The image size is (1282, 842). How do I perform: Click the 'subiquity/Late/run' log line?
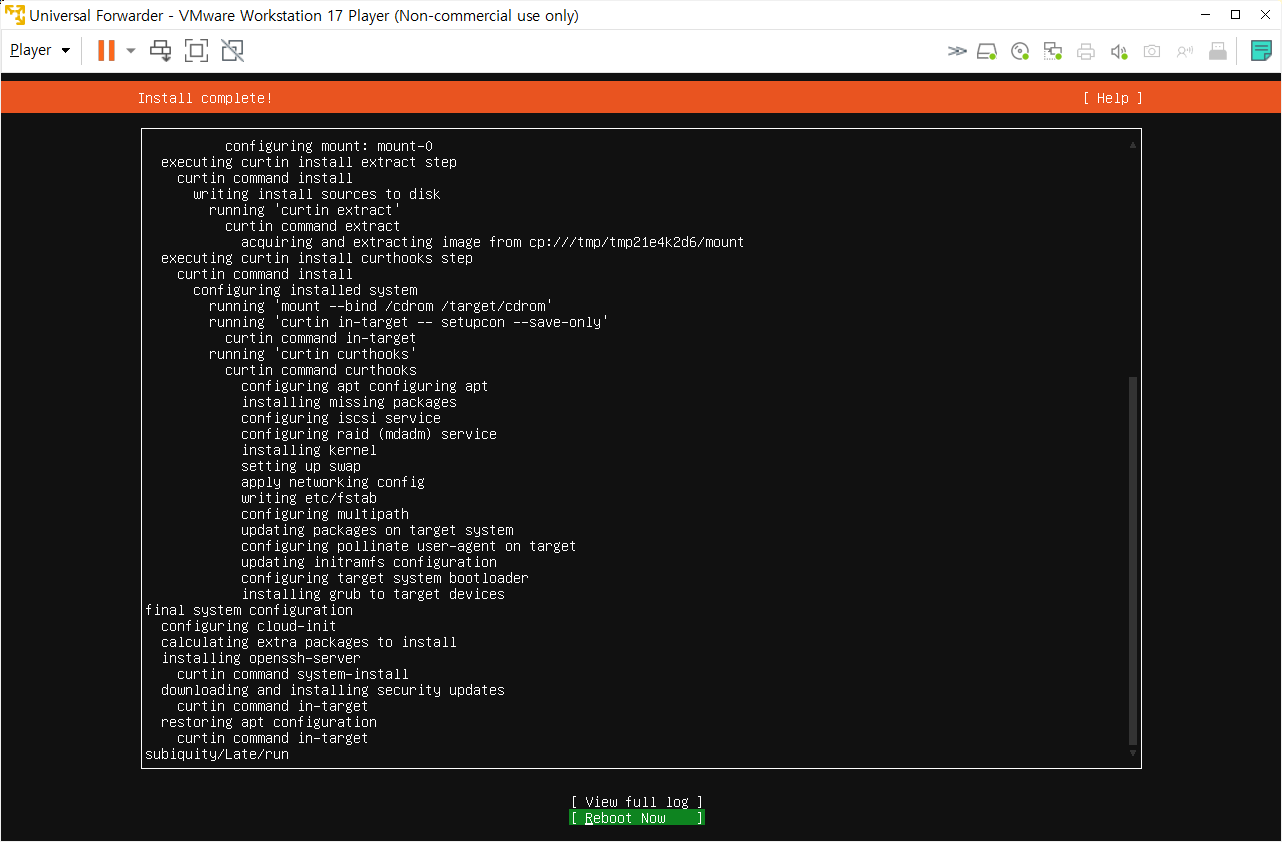tap(217, 754)
